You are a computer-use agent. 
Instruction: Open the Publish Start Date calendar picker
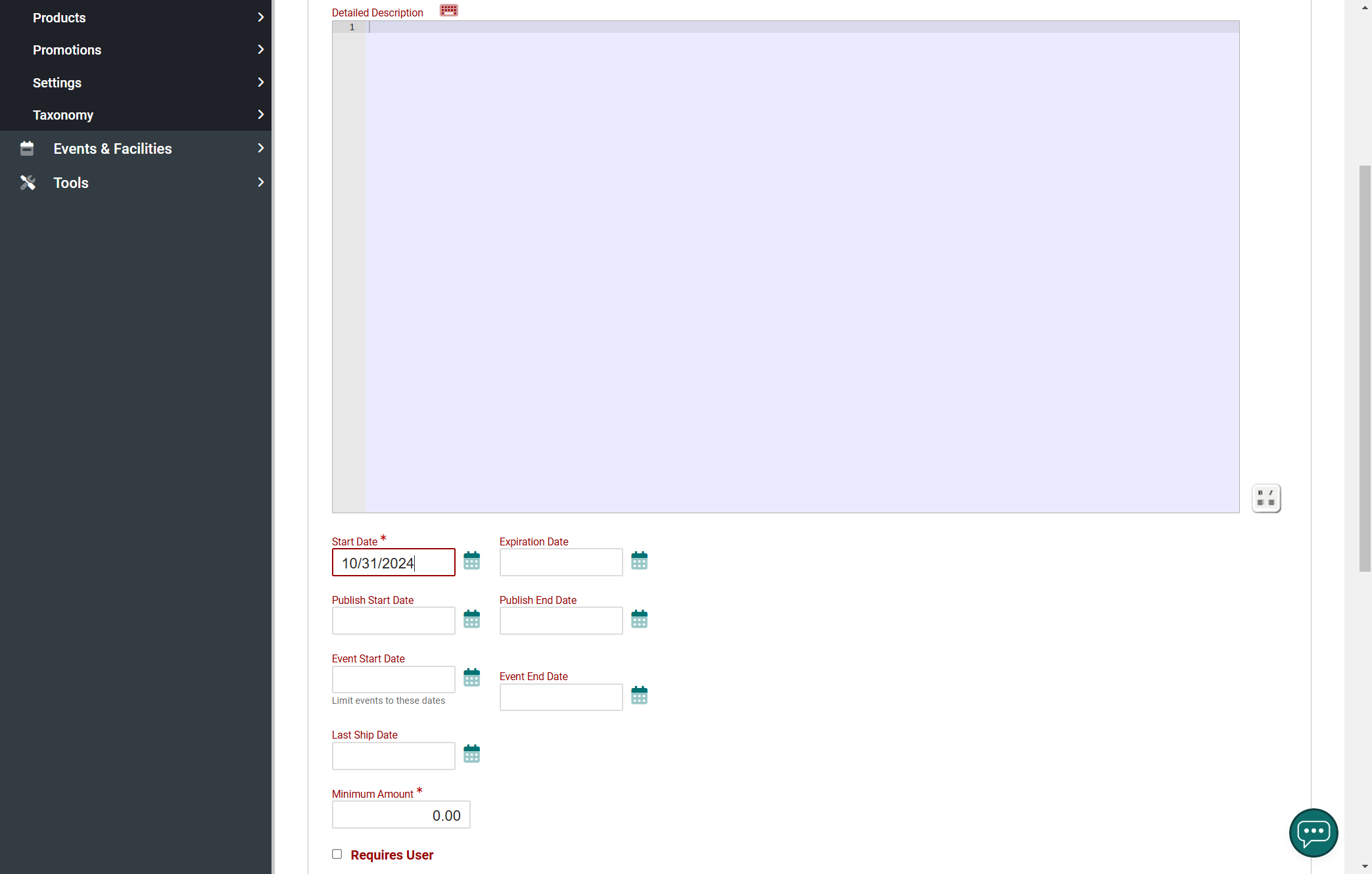point(471,619)
